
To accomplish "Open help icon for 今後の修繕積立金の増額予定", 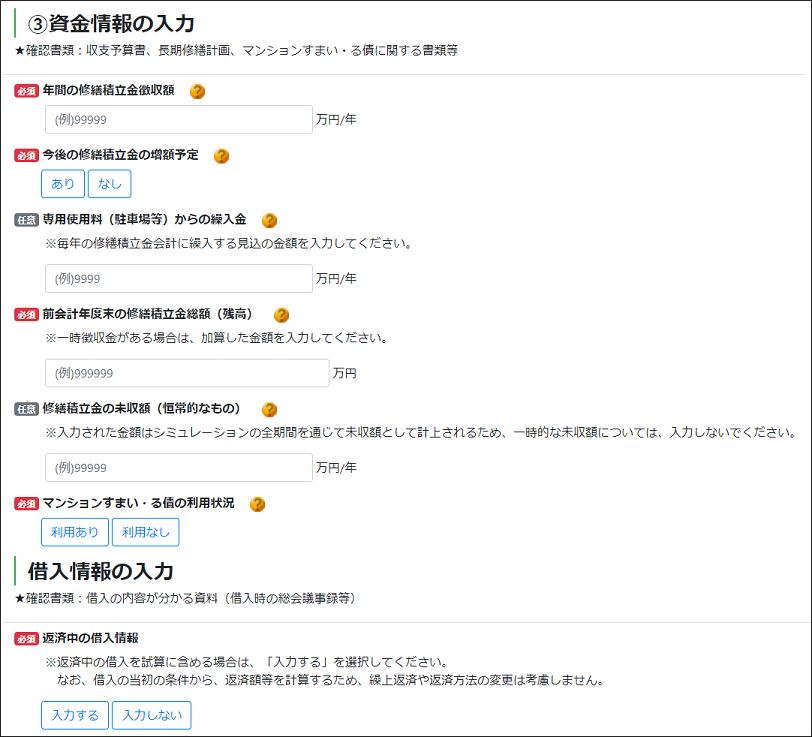I will [221, 156].
